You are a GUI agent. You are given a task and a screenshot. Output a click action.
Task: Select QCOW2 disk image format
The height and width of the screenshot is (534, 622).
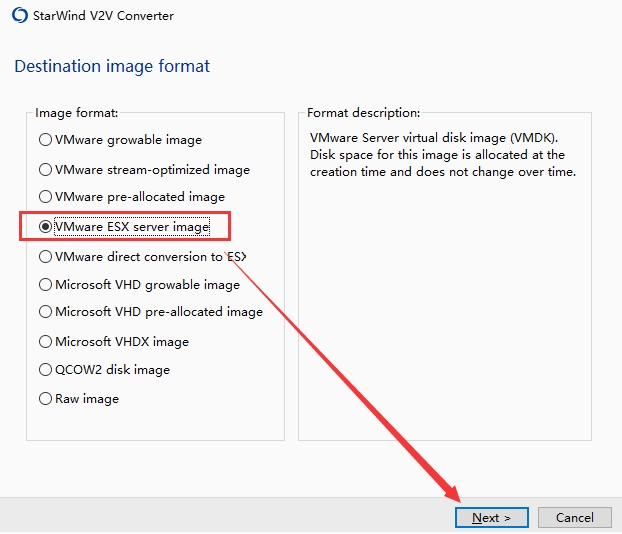tap(45, 370)
